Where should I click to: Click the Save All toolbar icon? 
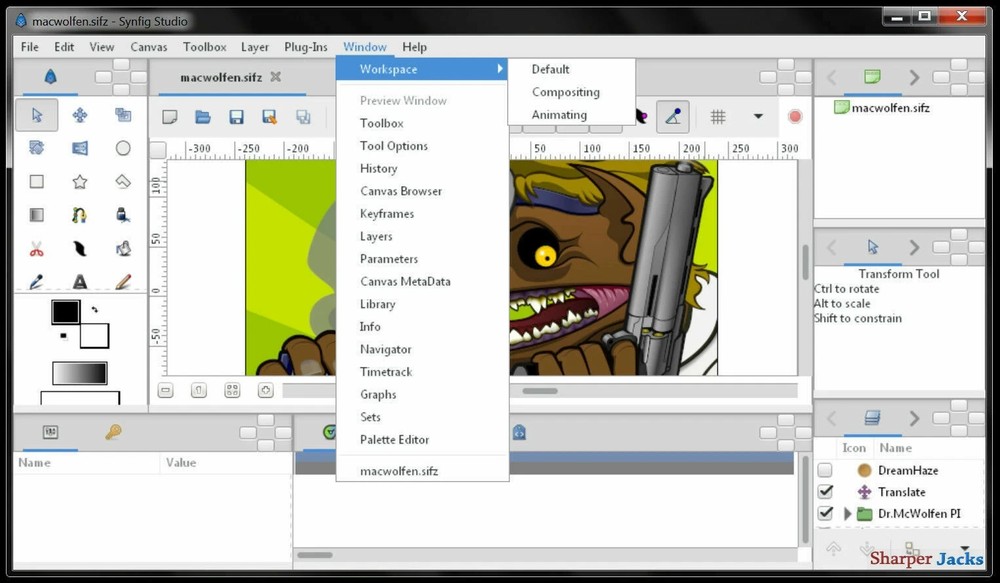point(303,117)
